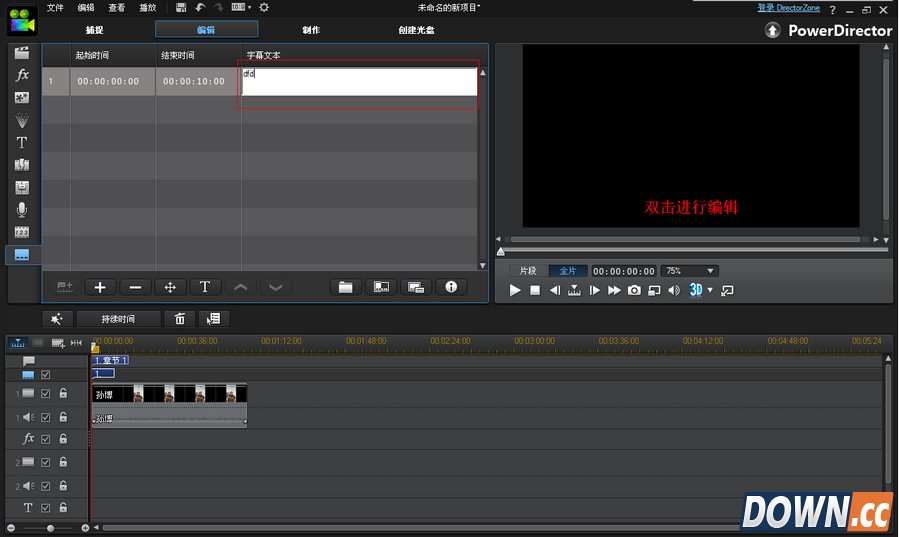Open the Voice-Over microphone room
This screenshot has height=537, width=899.
point(22,210)
